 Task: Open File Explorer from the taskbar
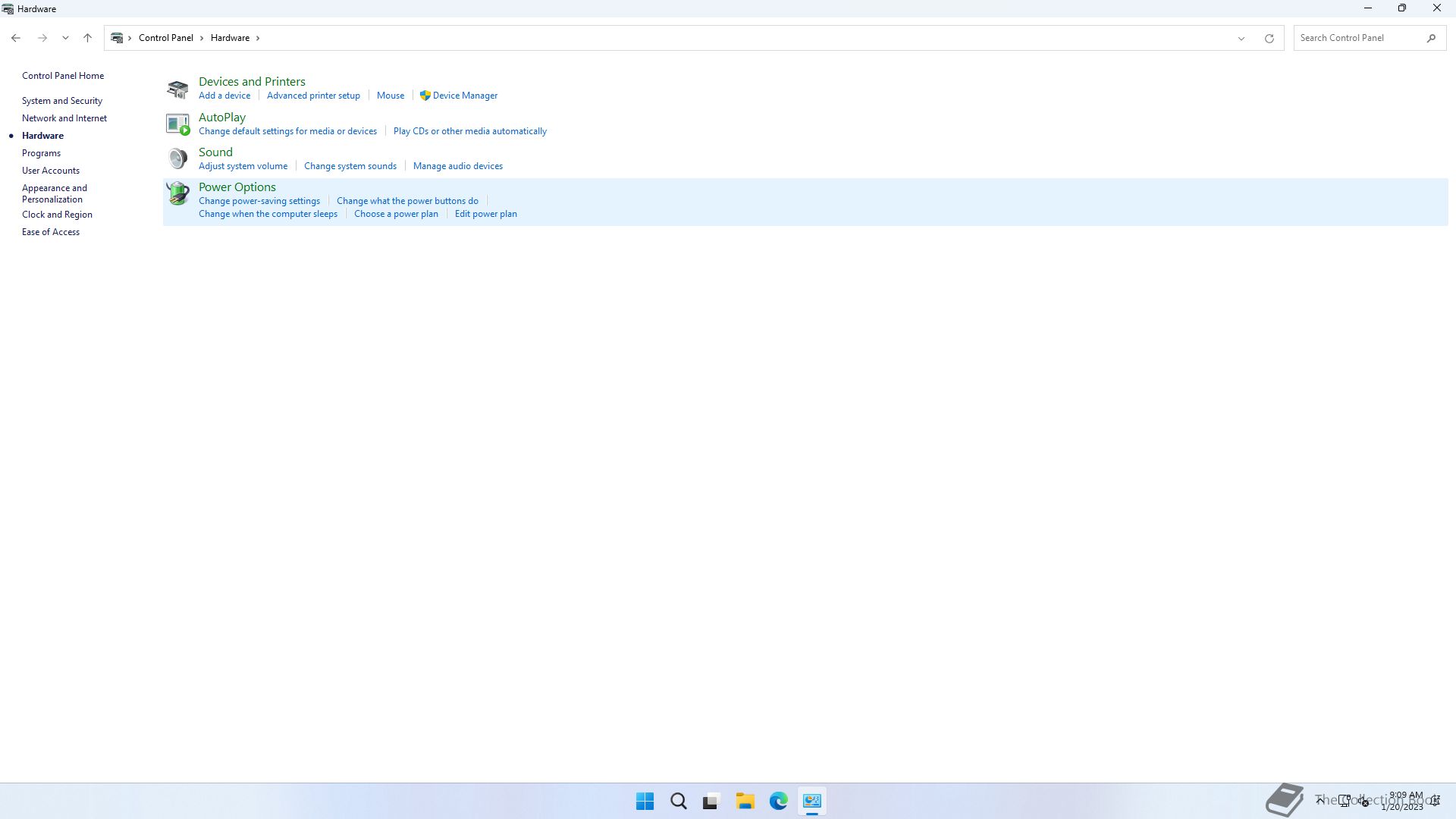point(745,801)
